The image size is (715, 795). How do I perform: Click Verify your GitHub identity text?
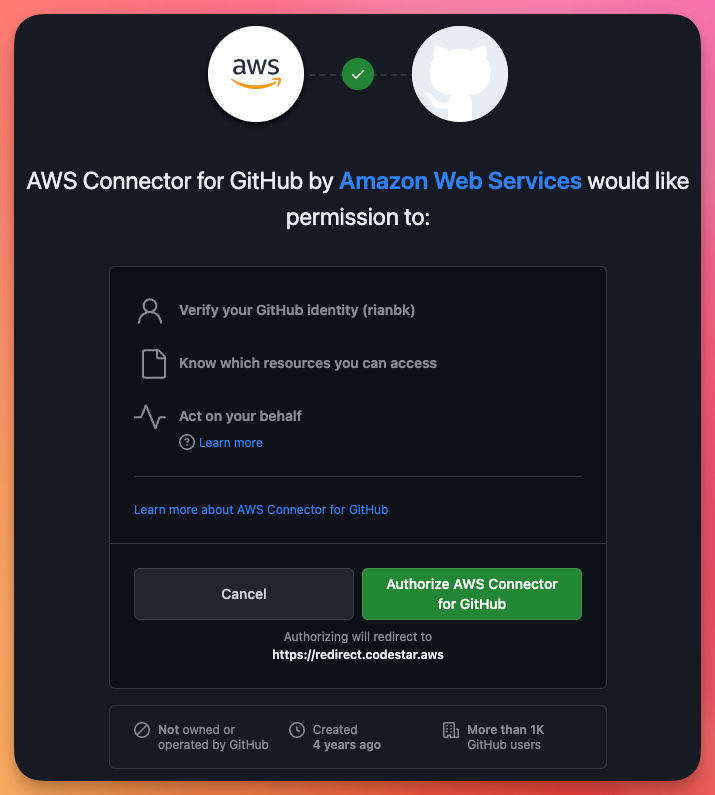[x=297, y=310]
